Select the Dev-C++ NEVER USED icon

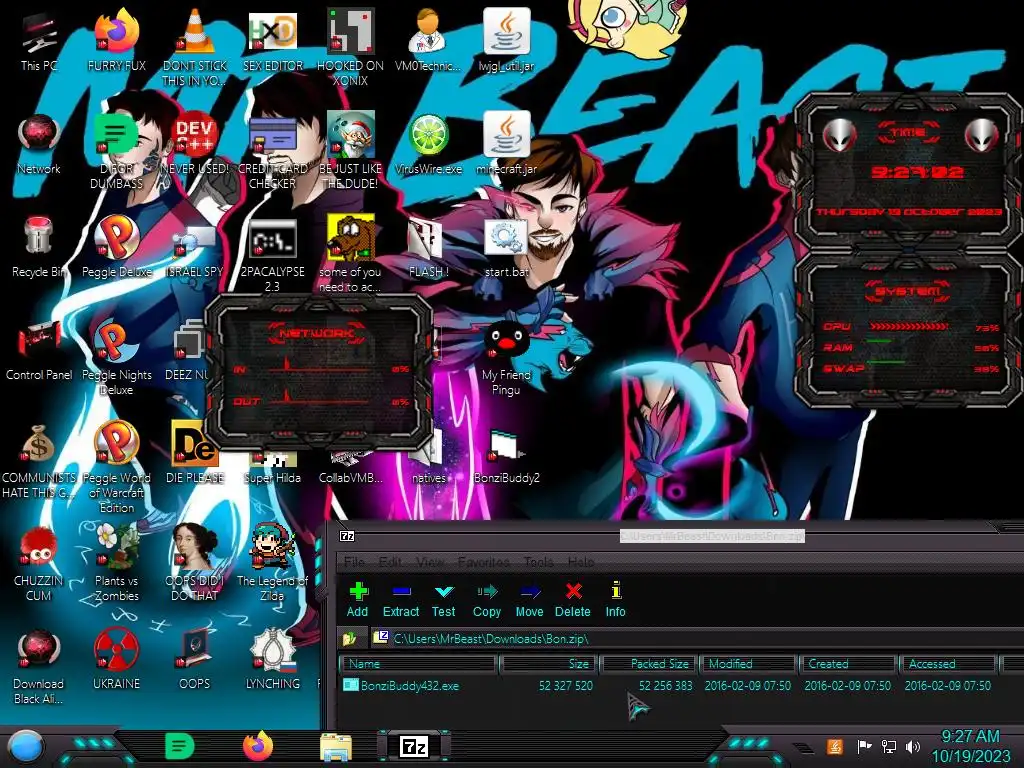coord(195,145)
